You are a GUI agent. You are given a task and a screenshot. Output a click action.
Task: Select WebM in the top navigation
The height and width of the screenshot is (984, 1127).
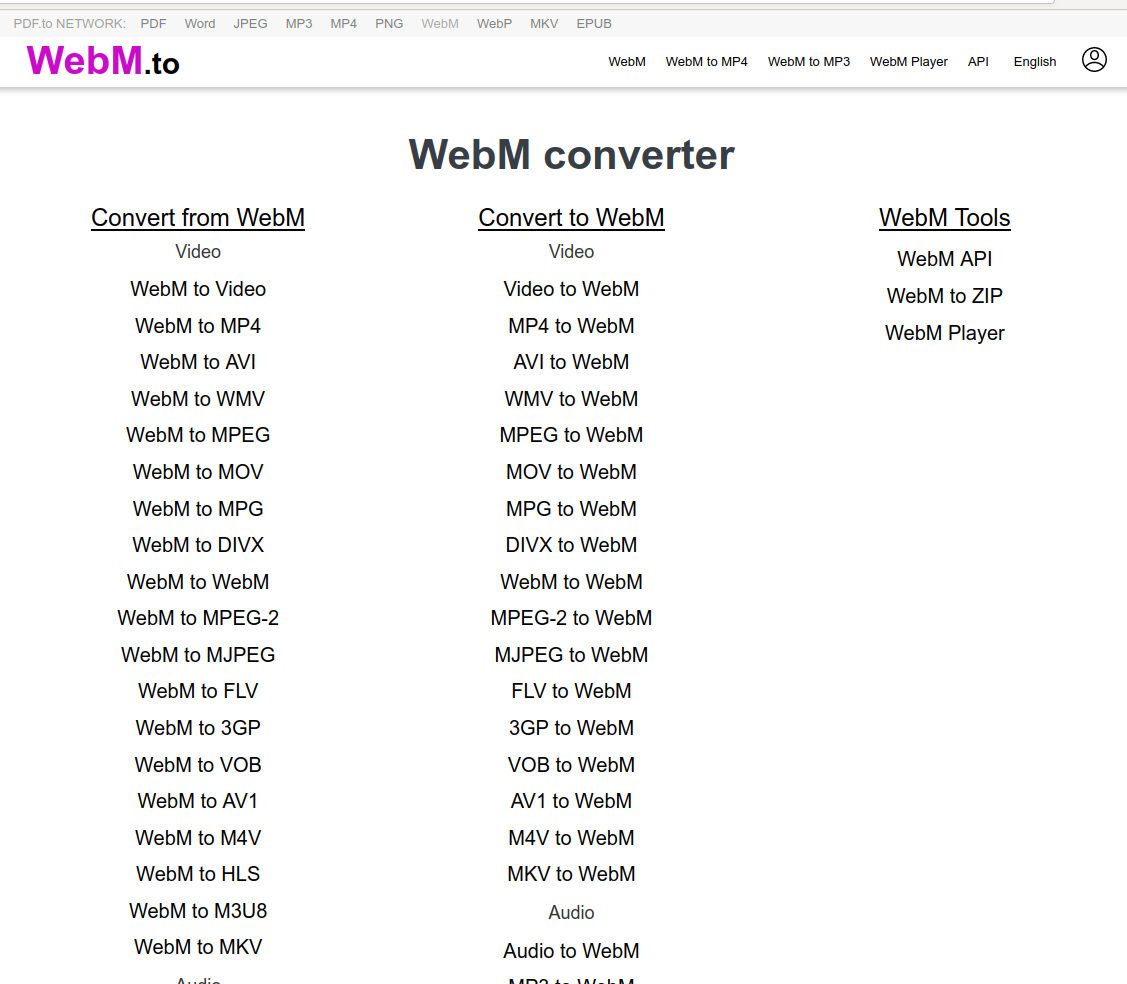pyautogui.click(x=627, y=61)
